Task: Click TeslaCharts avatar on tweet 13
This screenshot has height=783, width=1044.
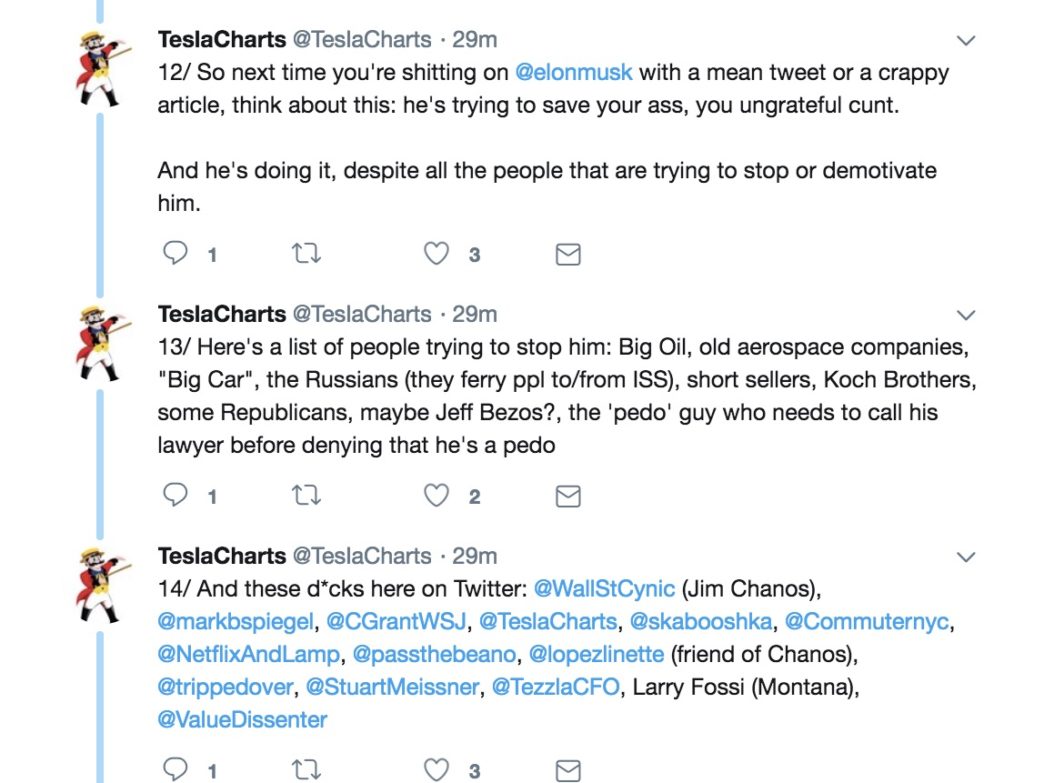Action: (101, 344)
